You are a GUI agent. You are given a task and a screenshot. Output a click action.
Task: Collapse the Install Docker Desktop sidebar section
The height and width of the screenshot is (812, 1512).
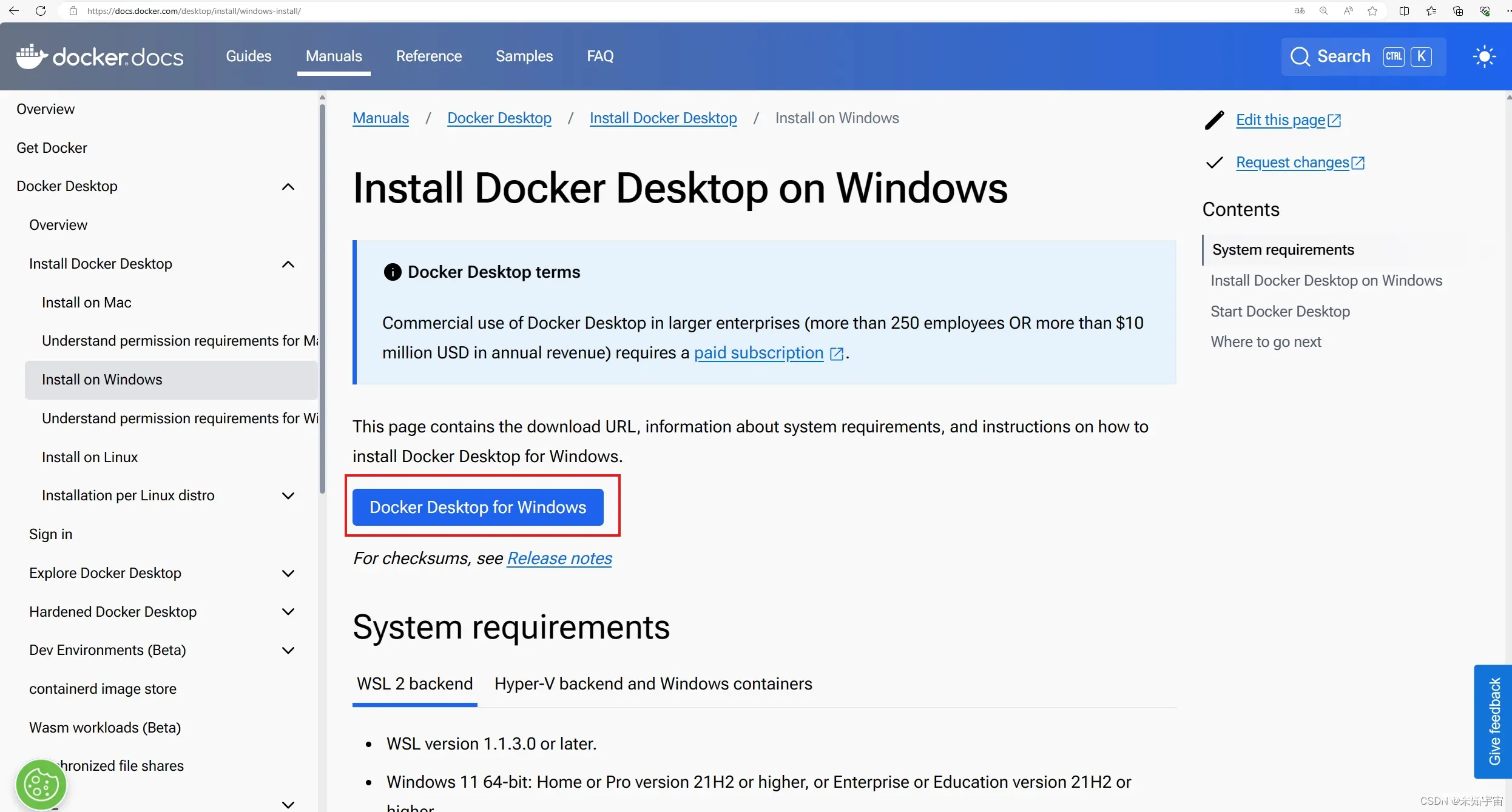288,264
